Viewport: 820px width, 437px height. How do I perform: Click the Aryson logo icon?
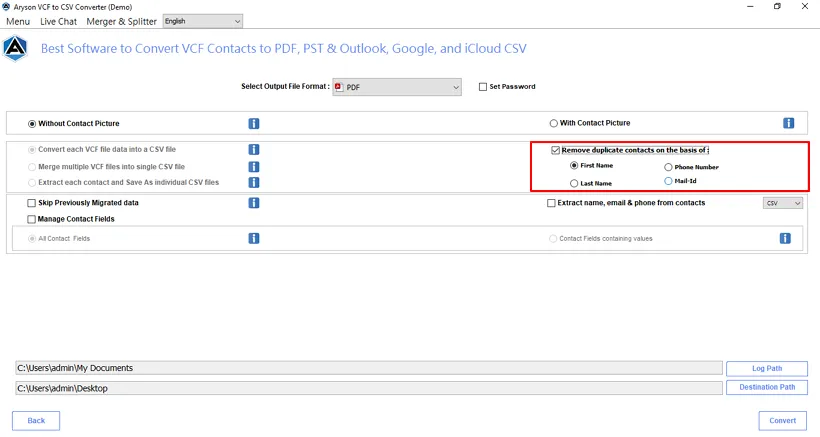tap(15, 49)
